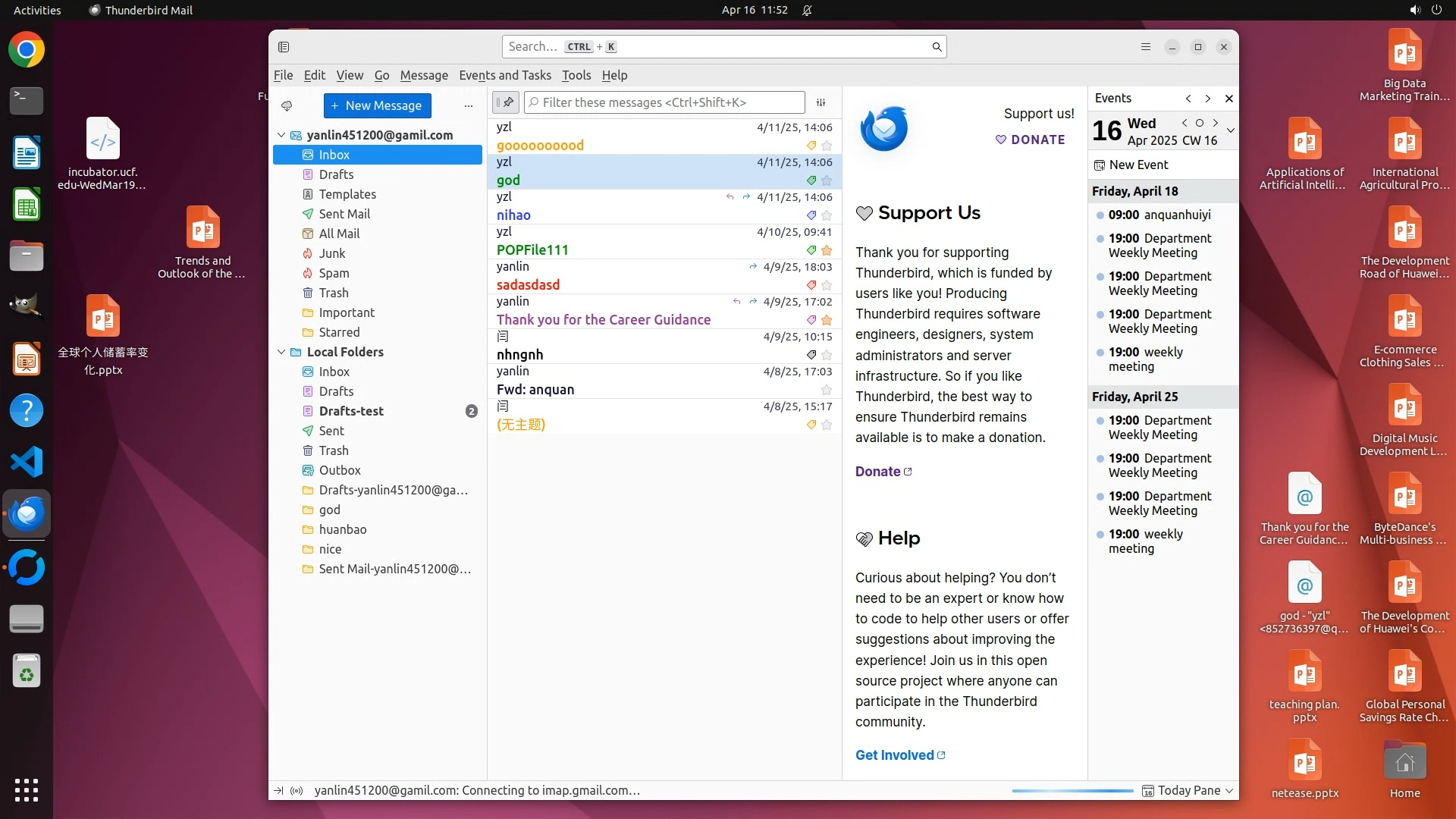Toggle star on Fwd: anquan message
This screenshot has width=1456, height=819.
coord(827,390)
